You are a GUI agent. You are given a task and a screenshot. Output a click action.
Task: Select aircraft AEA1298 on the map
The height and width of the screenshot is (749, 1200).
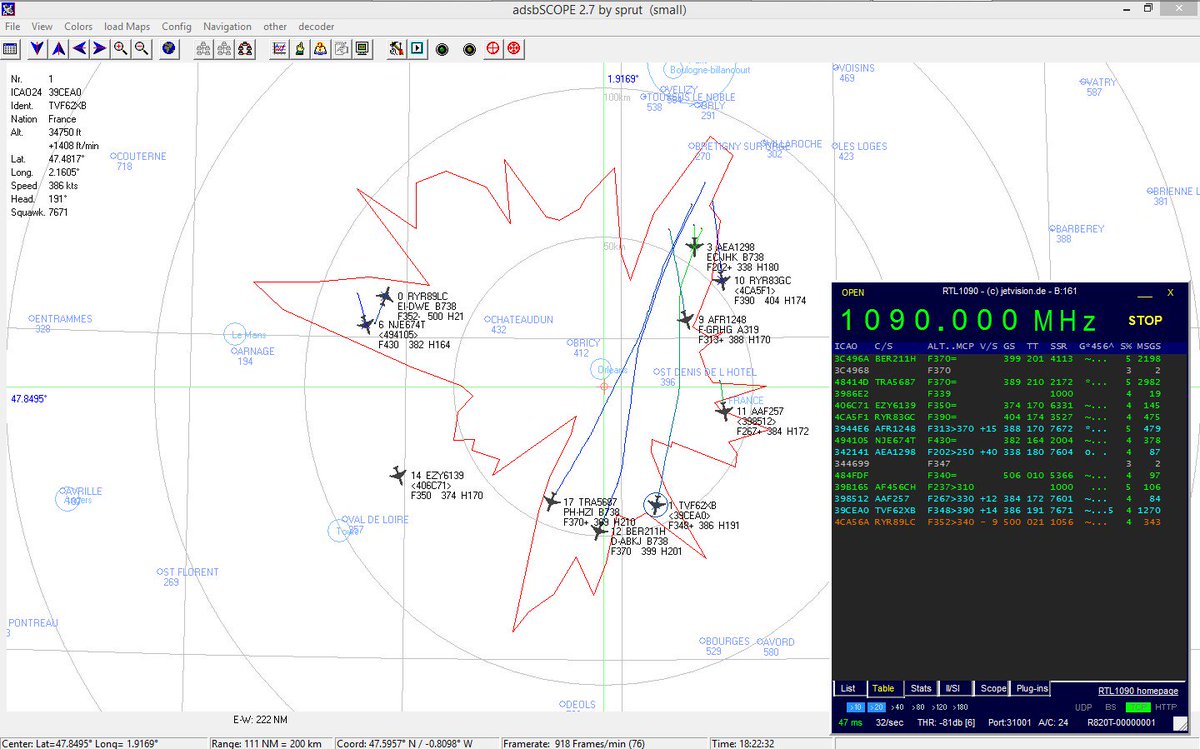coord(695,245)
